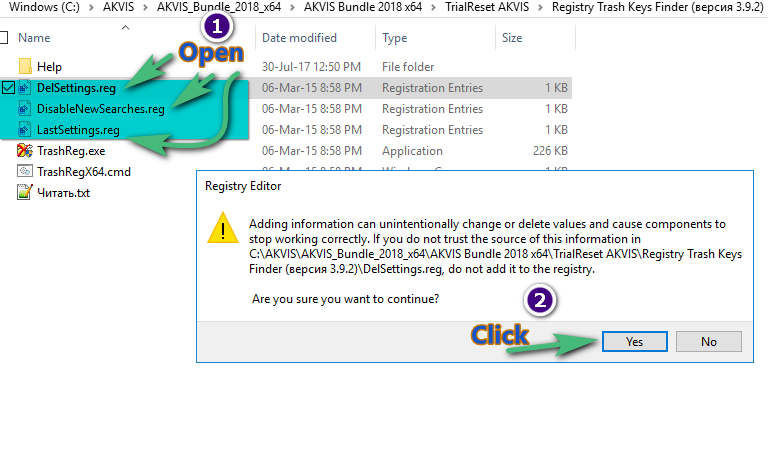Select the Help folder name
This screenshot has height=463, width=768.
tap(49, 67)
